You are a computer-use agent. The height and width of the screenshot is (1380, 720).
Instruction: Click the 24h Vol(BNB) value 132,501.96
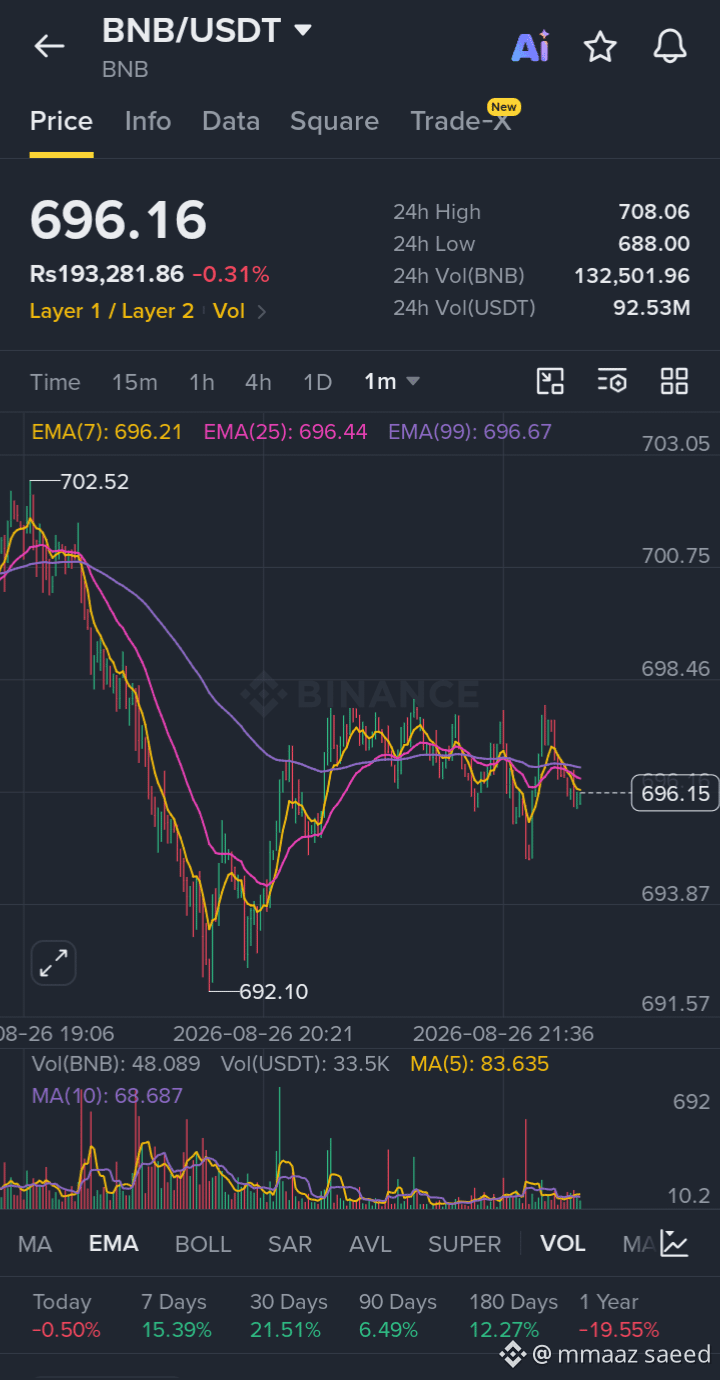[x=632, y=276]
